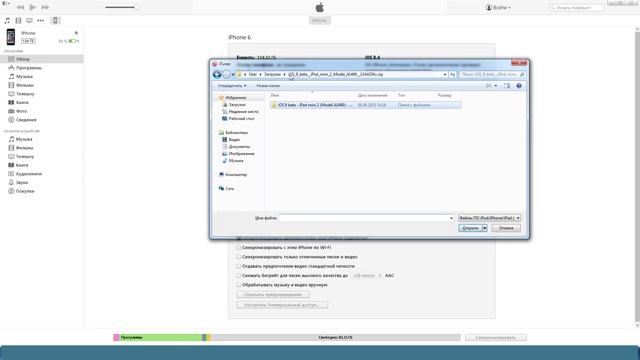Open the TV Shows library icon in toolbar
Viewport: 640px width, 360px height.
tap(29, 20)
